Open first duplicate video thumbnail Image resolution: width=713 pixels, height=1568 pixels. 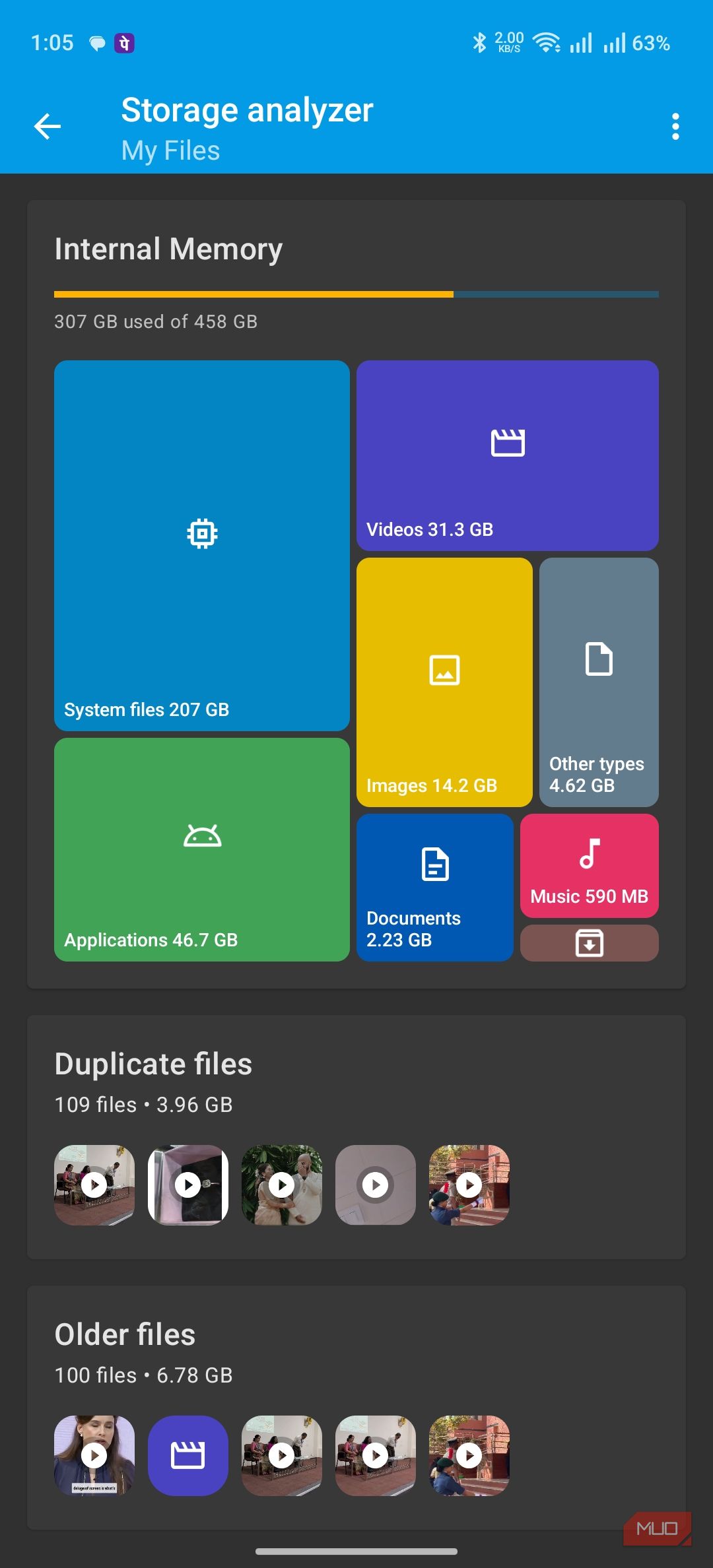[94, 1185]
